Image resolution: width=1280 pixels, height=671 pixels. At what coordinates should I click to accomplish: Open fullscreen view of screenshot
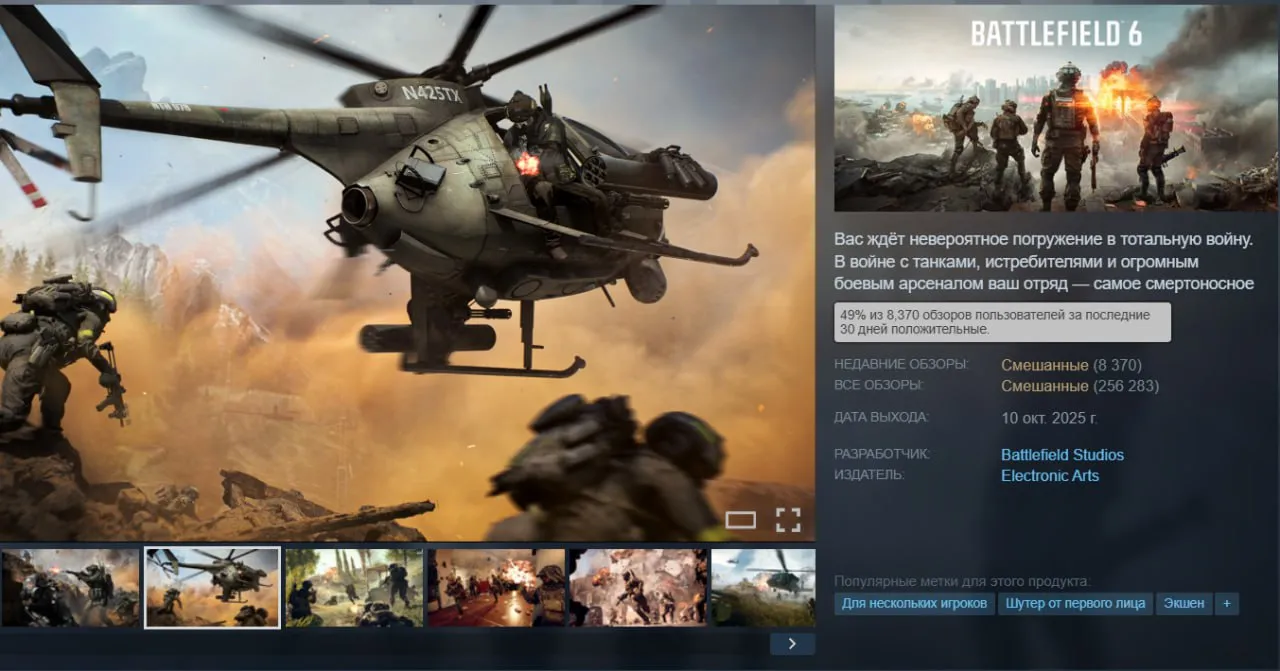788,519
